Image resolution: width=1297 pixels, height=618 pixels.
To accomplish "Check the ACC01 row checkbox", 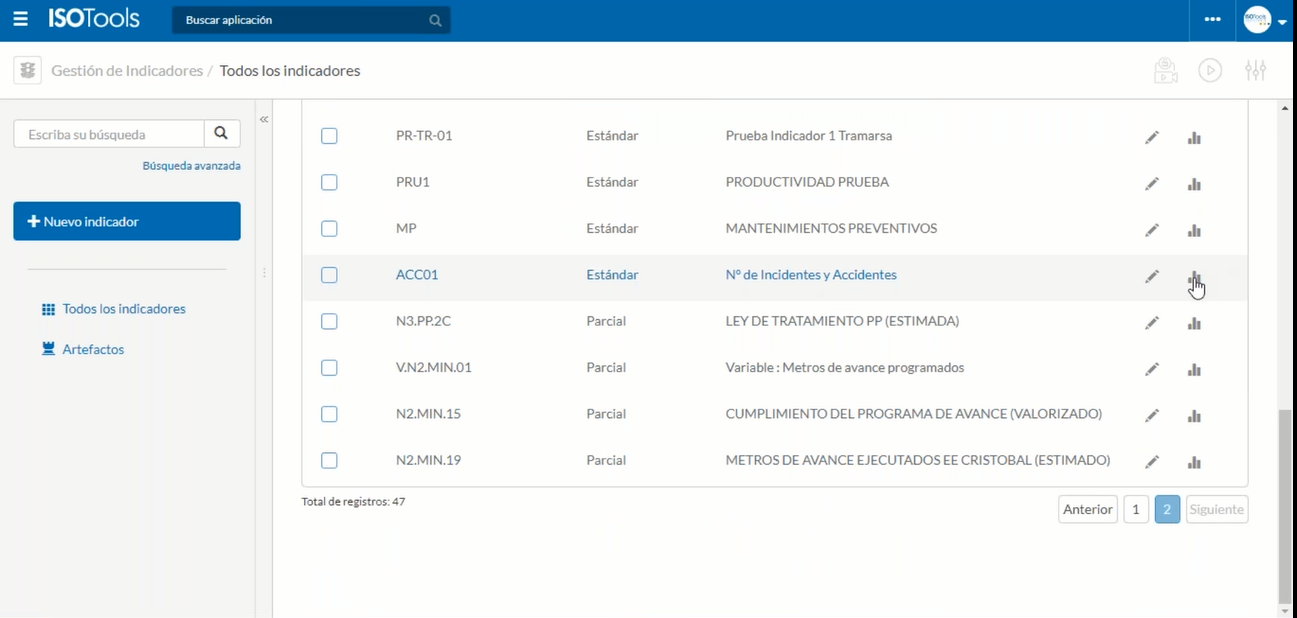I will (329, 275).
